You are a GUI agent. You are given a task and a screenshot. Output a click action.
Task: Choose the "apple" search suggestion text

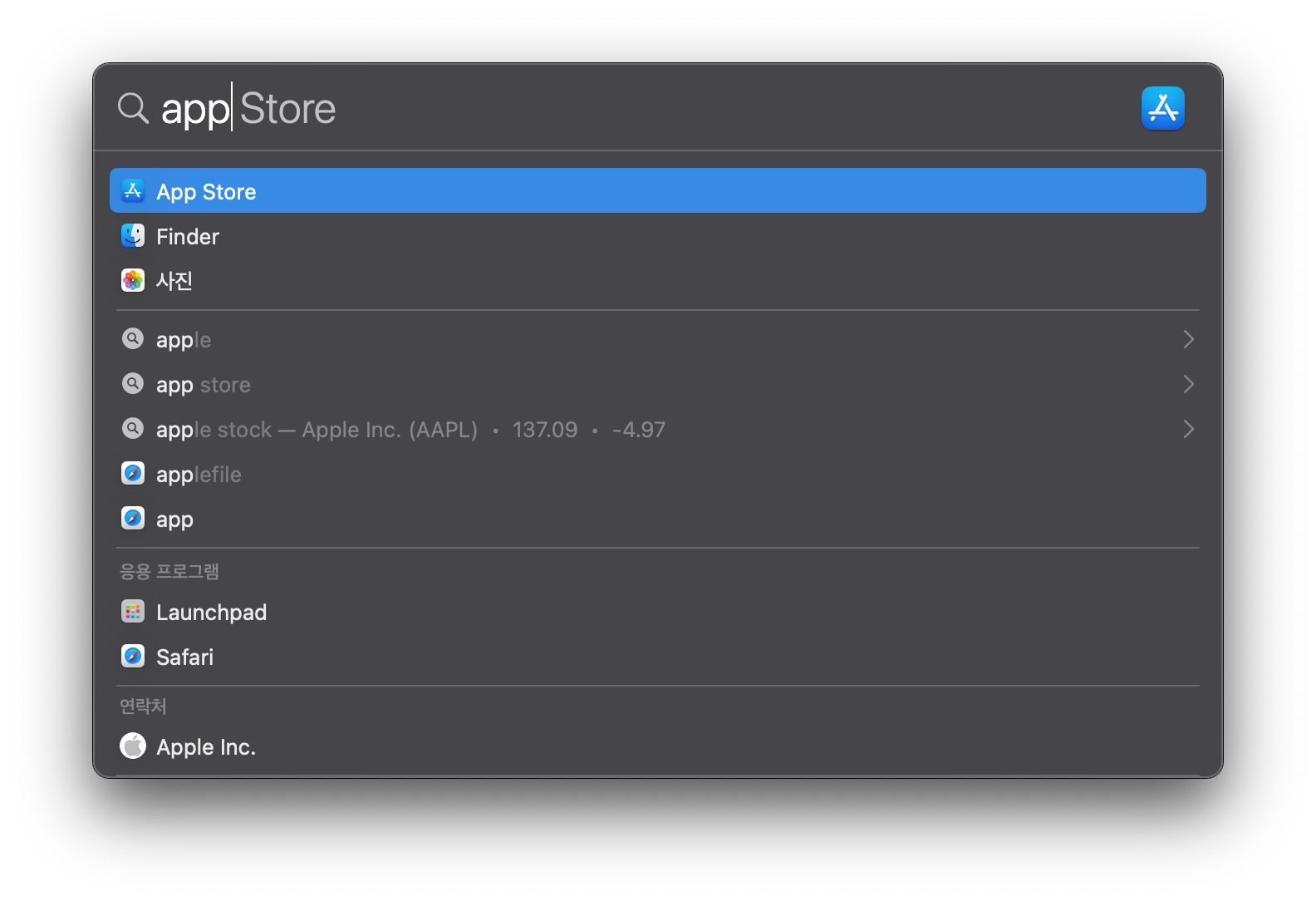click(184, 340)
